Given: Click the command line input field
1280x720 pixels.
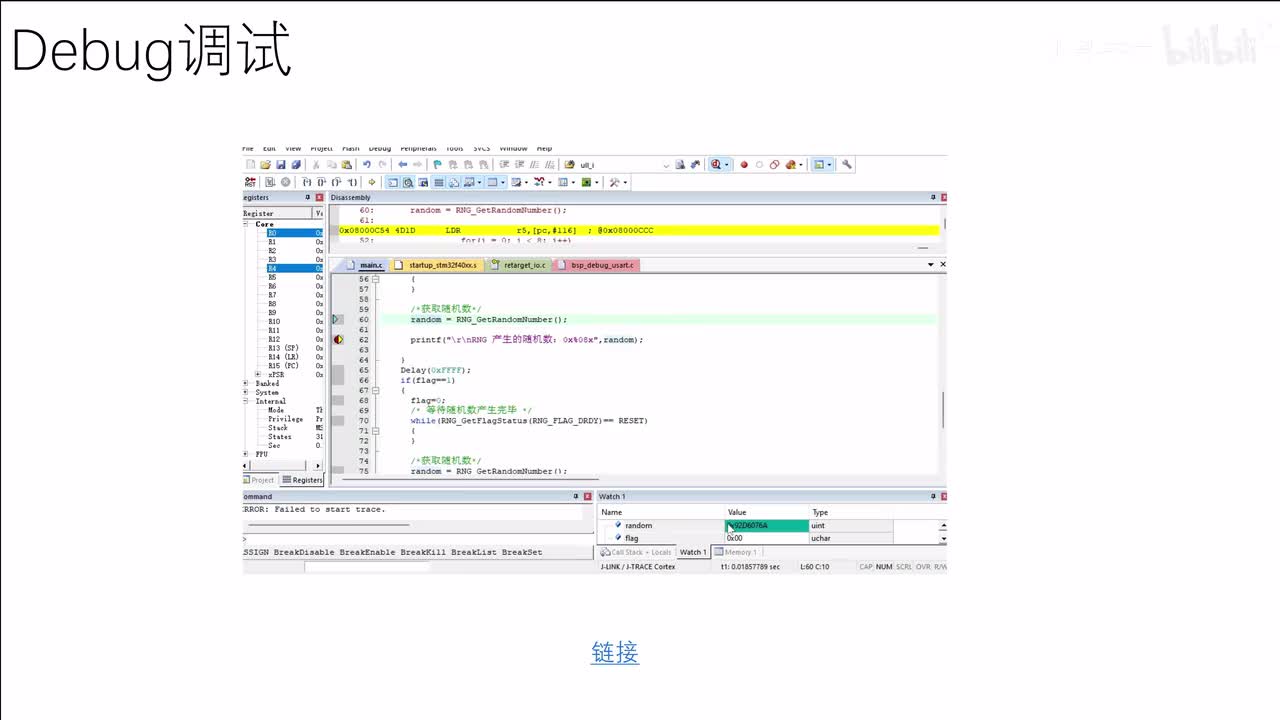Looking at the screenshot, I should pos(418,539).
